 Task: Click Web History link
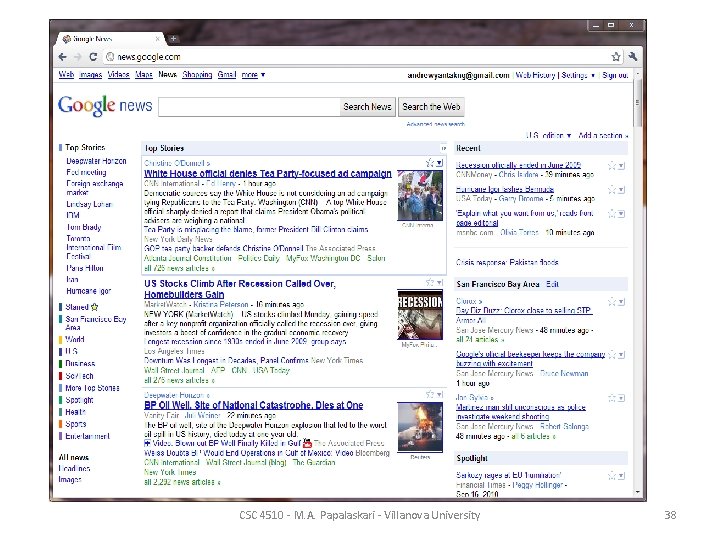tap(535, 75)
